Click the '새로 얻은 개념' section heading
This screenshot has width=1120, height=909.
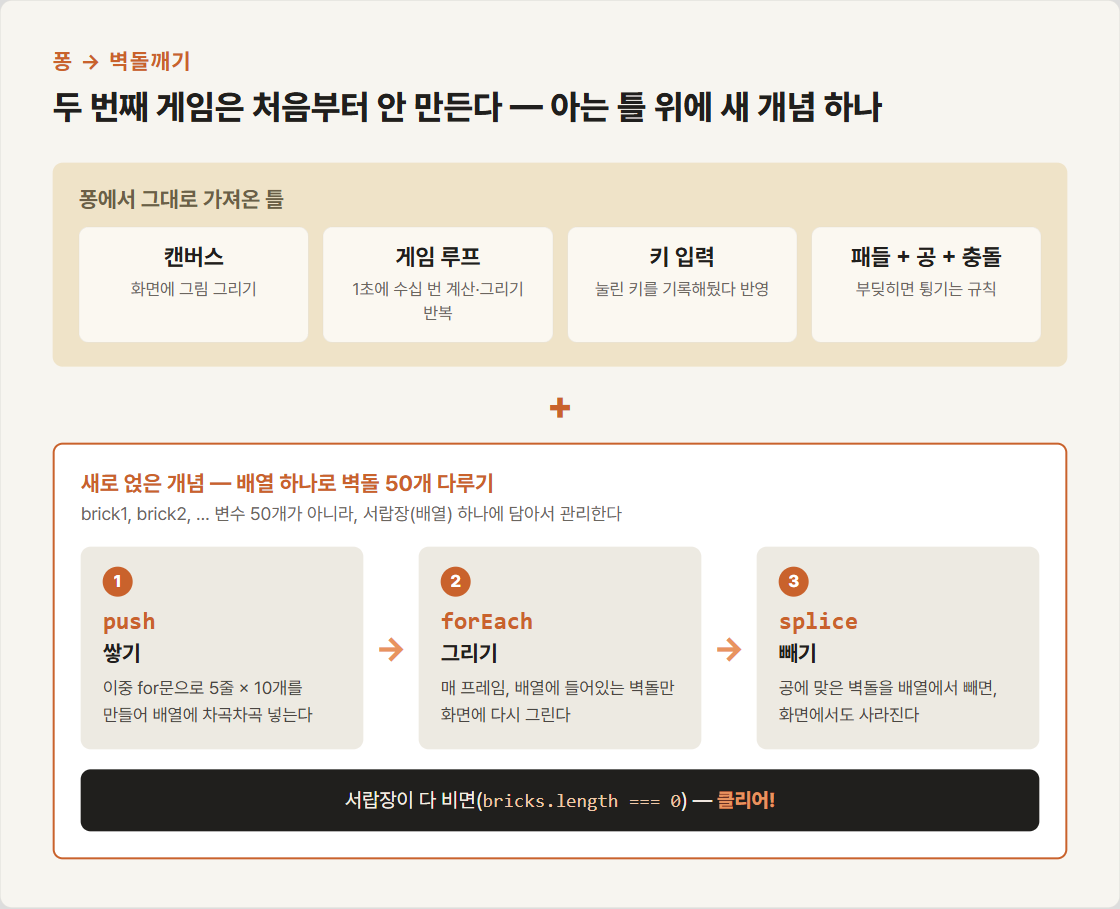(x=287, y=483)
